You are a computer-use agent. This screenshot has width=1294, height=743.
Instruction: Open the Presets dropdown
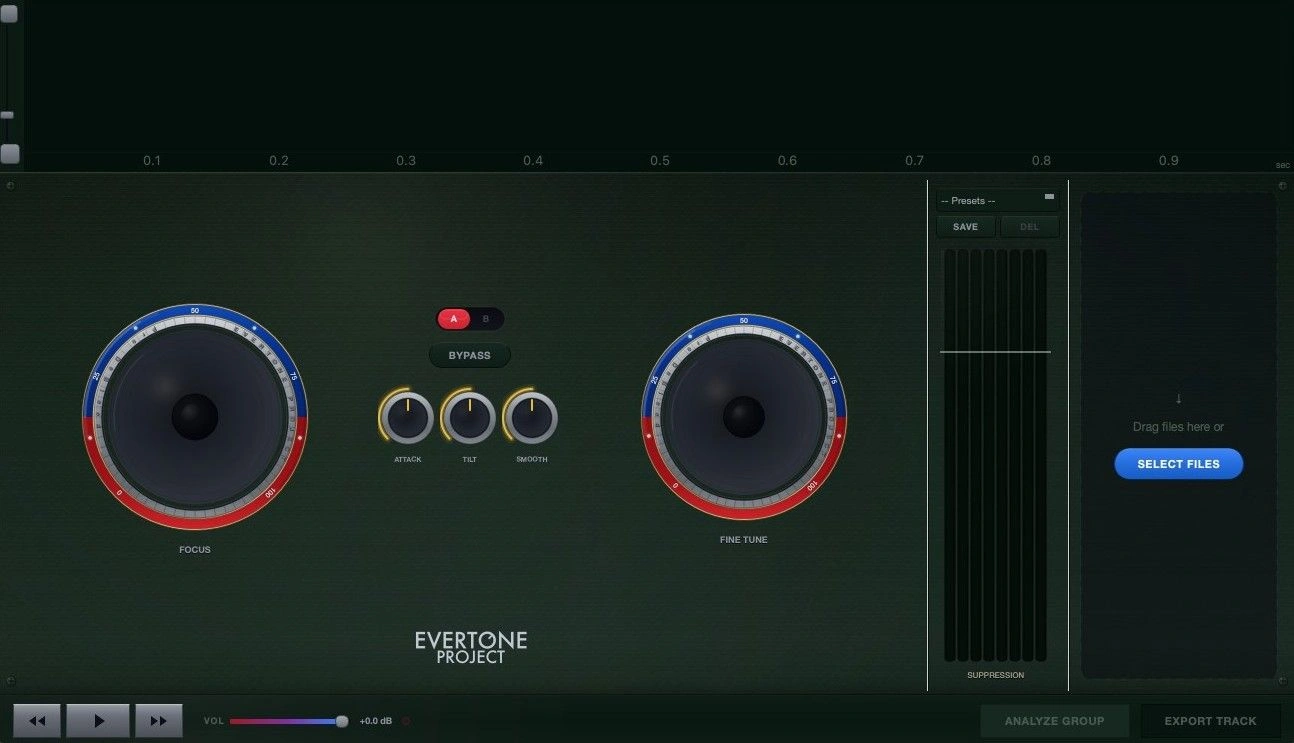point(997,200)
